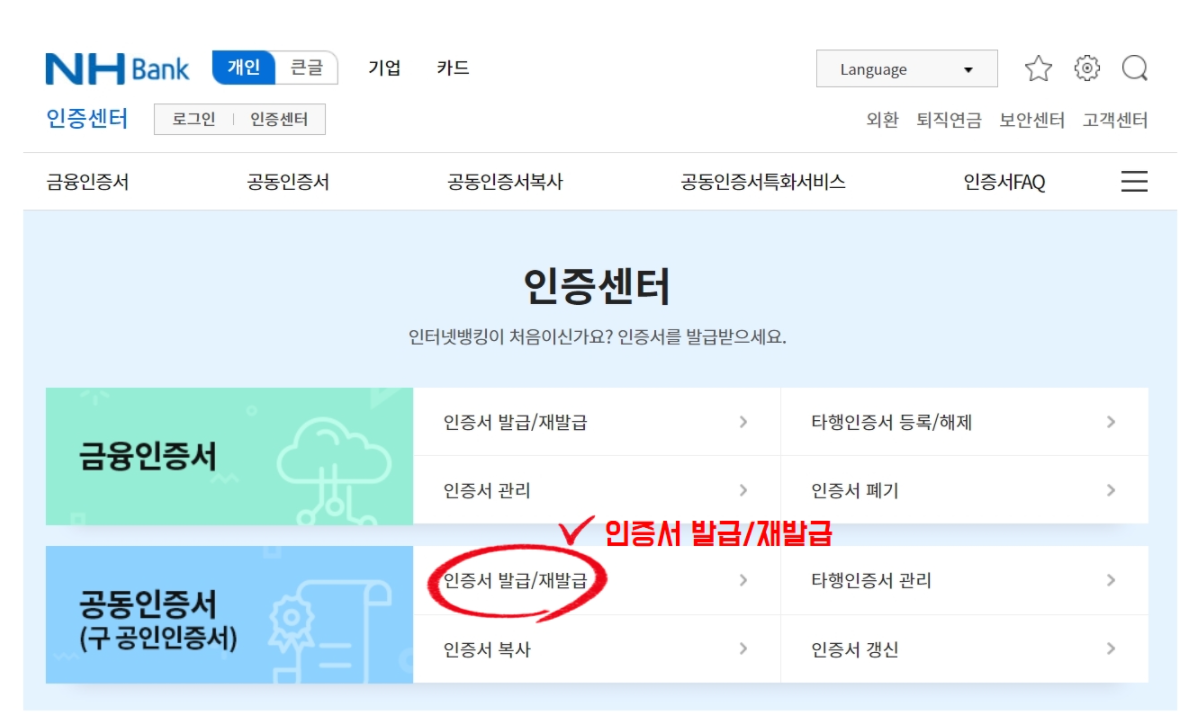This screenshot has height=721, width=1192.
Task: Open 공동인증서 인증서 발급/재발급
Action: coord(597,580)
